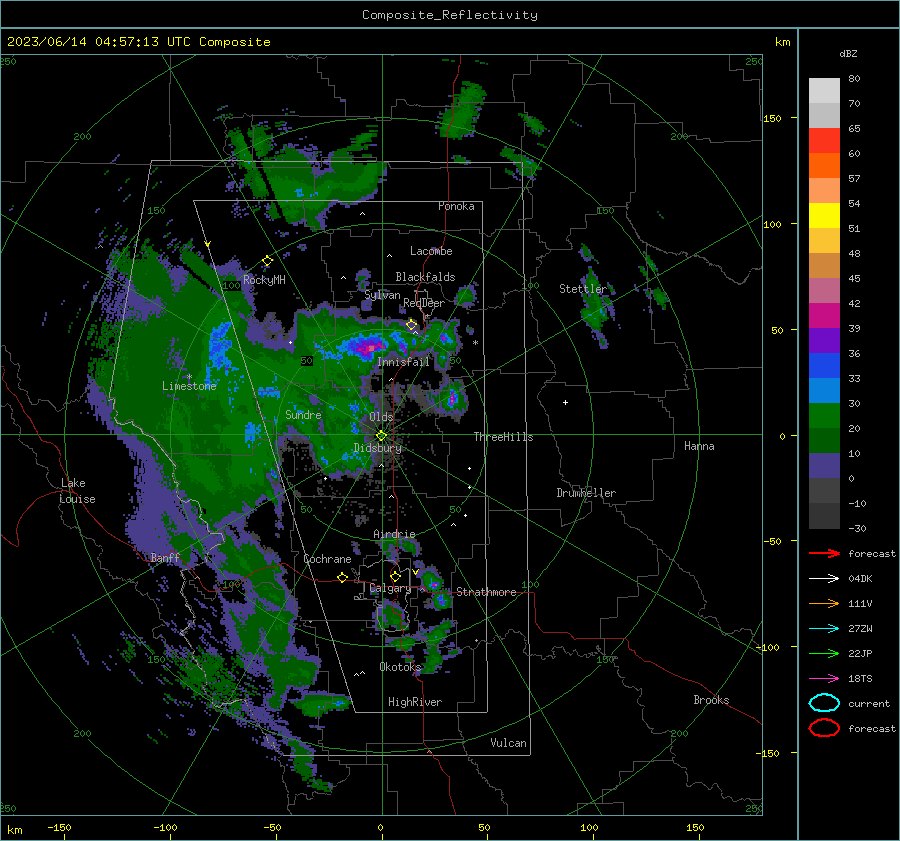Click the Drumheller city label
The image size is (900, 841).
point(586,493)
